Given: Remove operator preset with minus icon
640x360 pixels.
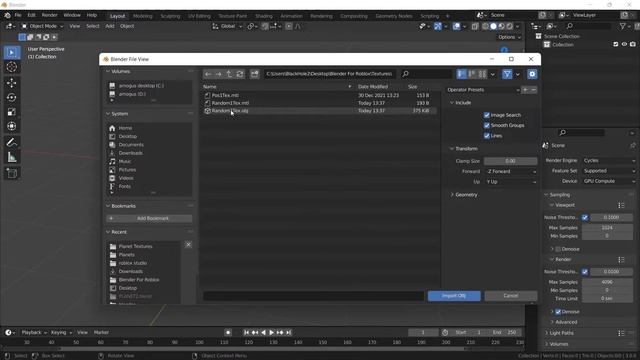Looking at the screenshot, I should click(533, 90).
